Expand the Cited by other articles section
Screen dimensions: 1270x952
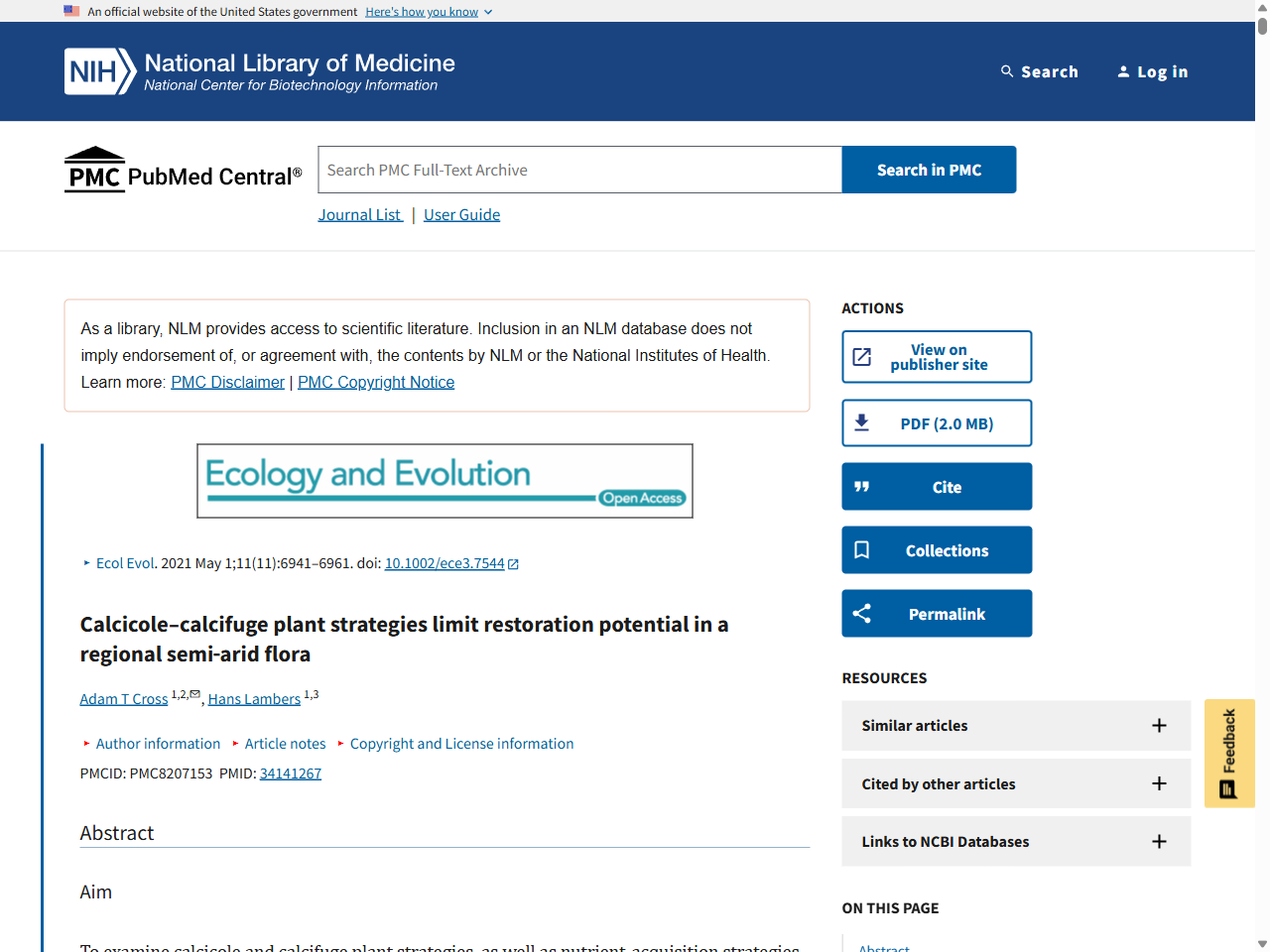tap(1159, 783)
